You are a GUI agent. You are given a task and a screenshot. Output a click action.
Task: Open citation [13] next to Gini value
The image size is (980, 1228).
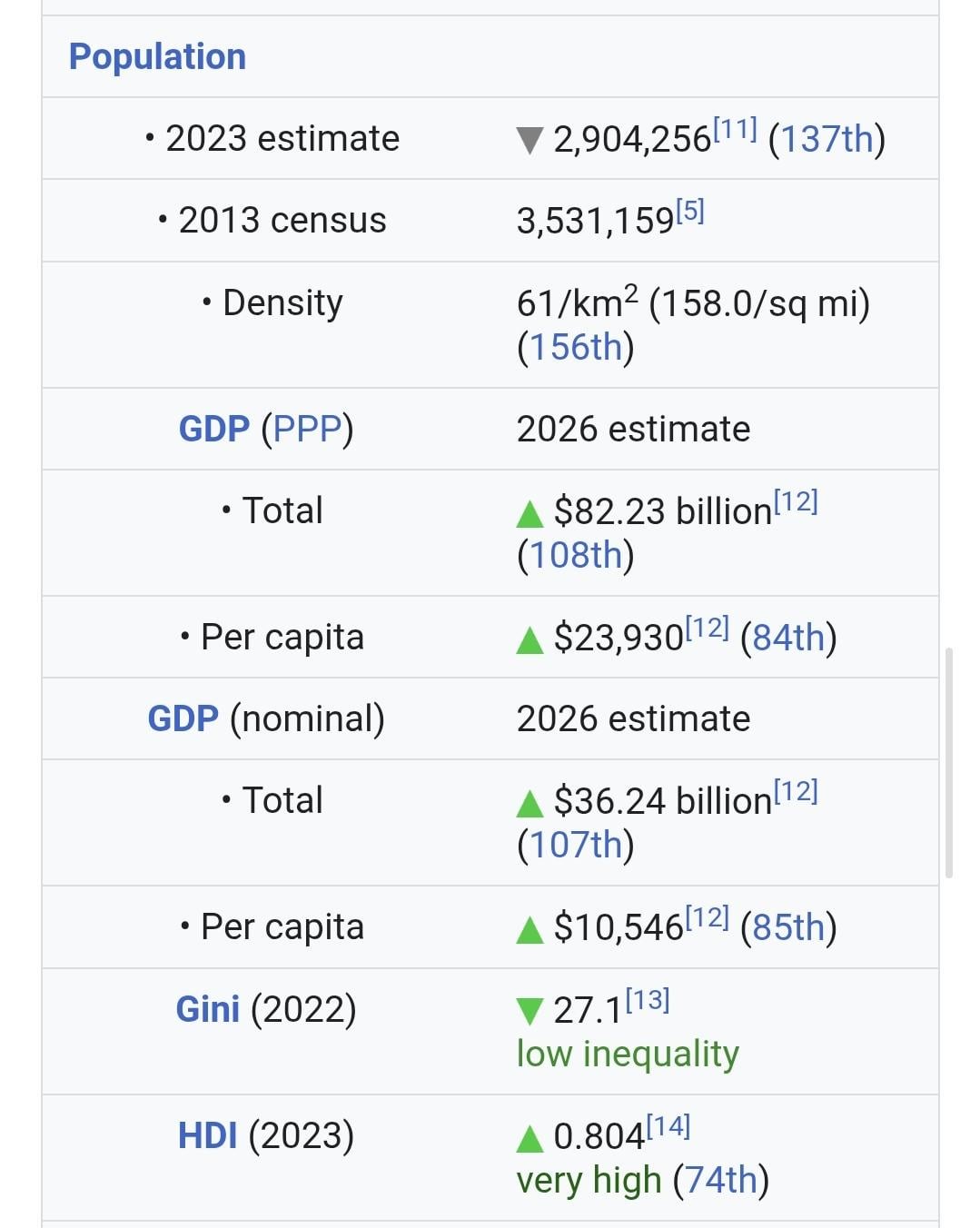(648, 1001)
